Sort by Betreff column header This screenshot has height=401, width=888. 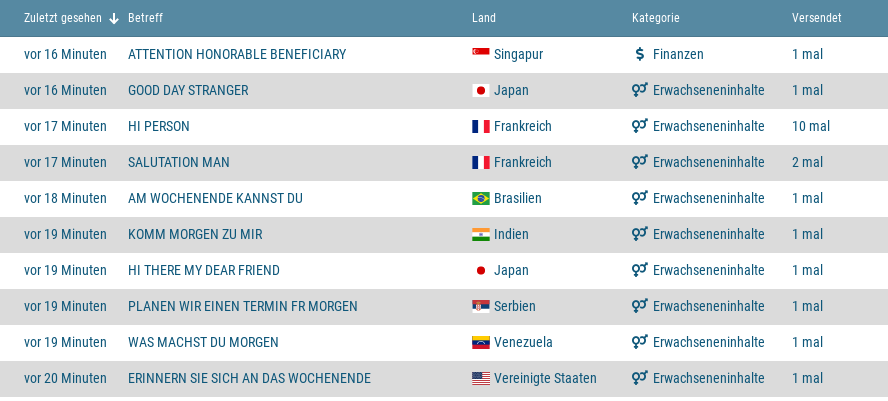(145, 18)
